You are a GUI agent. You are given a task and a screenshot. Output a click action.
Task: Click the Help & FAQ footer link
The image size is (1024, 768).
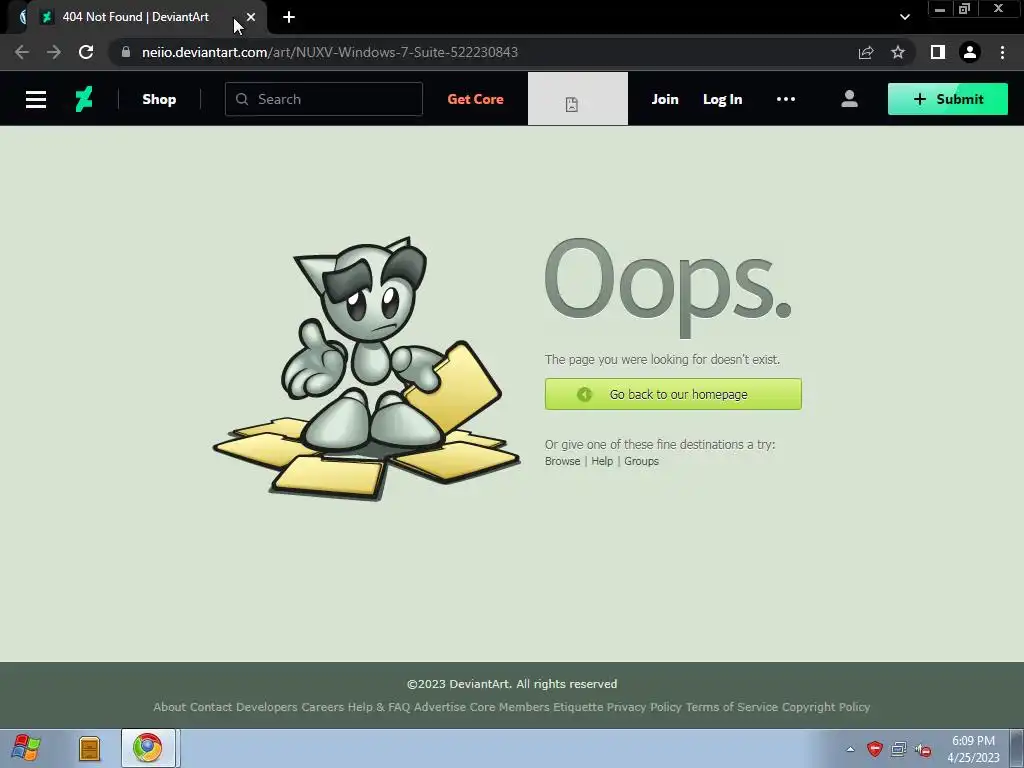(x=379, y=707)
